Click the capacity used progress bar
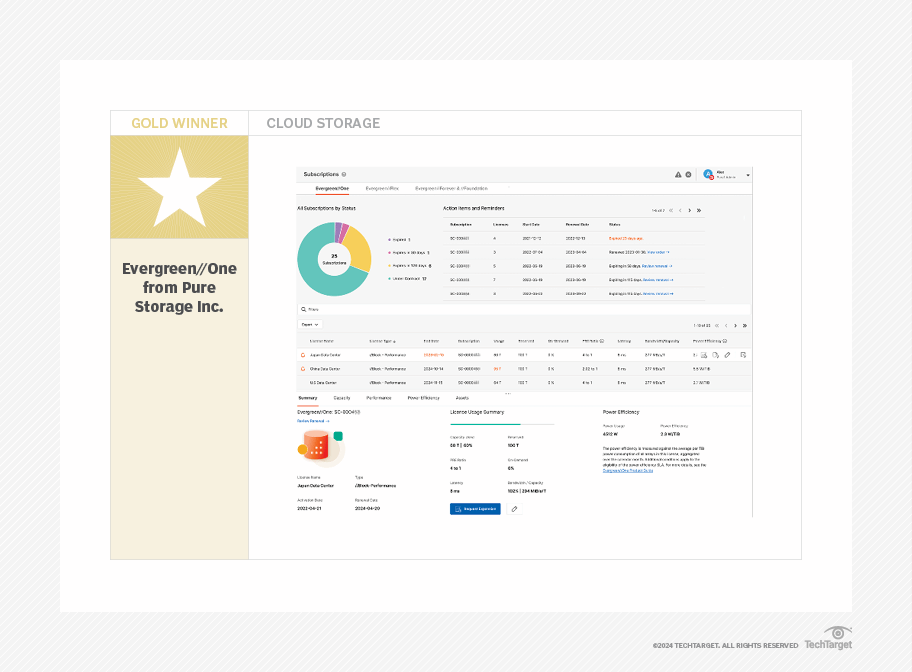Screen dimensions: 912x672 (500, 425)
